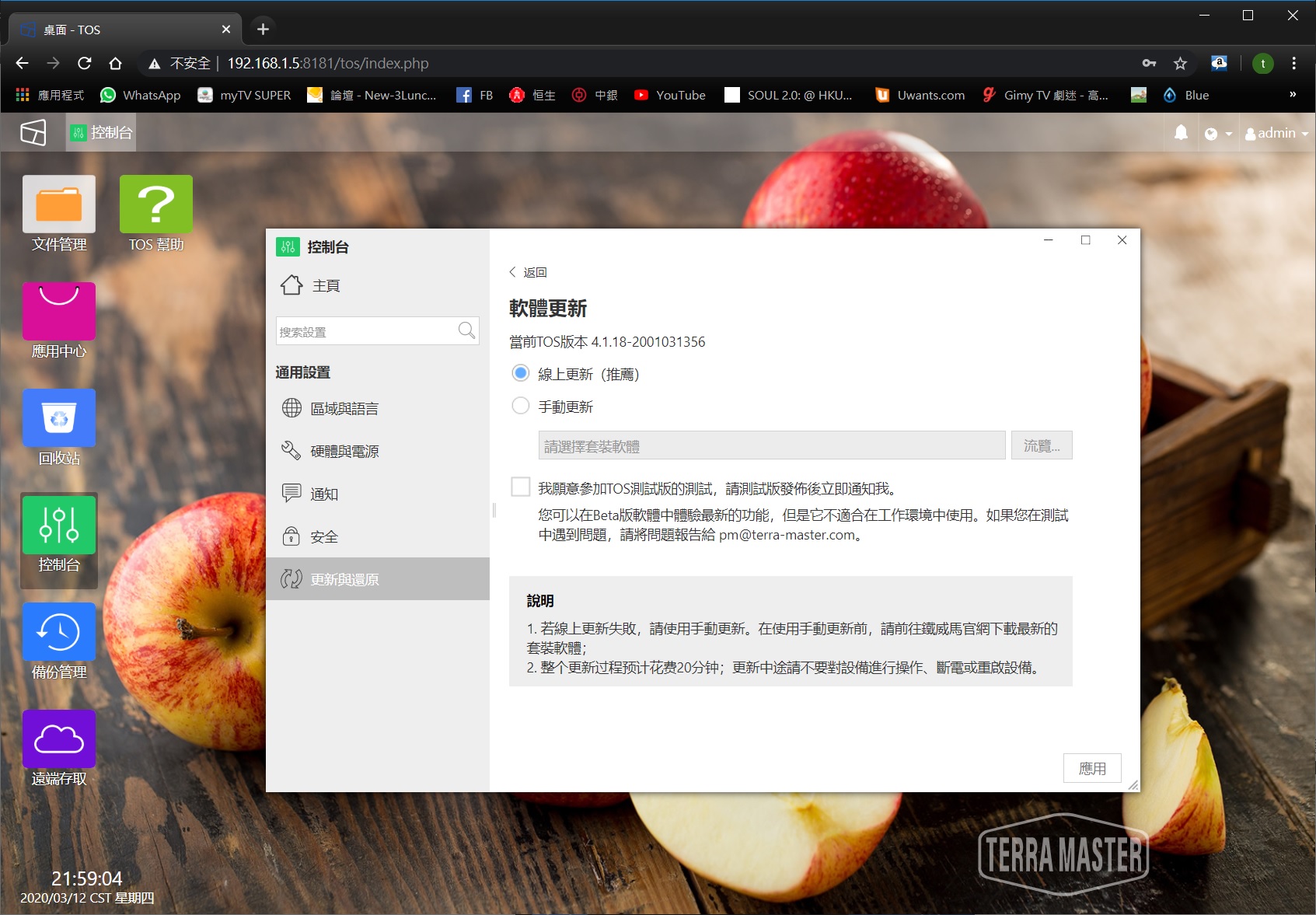
Task: Click the 搜索設置 search input field
Action: [365, 331]
